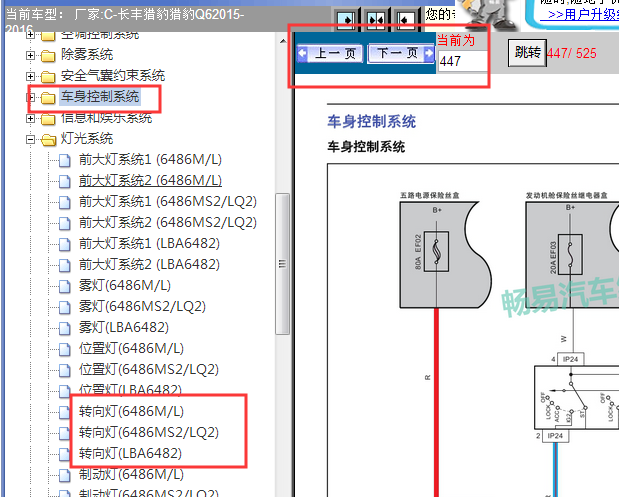
Task: Click the tree panel scrollbar thumb
Action: [x=282, y=264]
